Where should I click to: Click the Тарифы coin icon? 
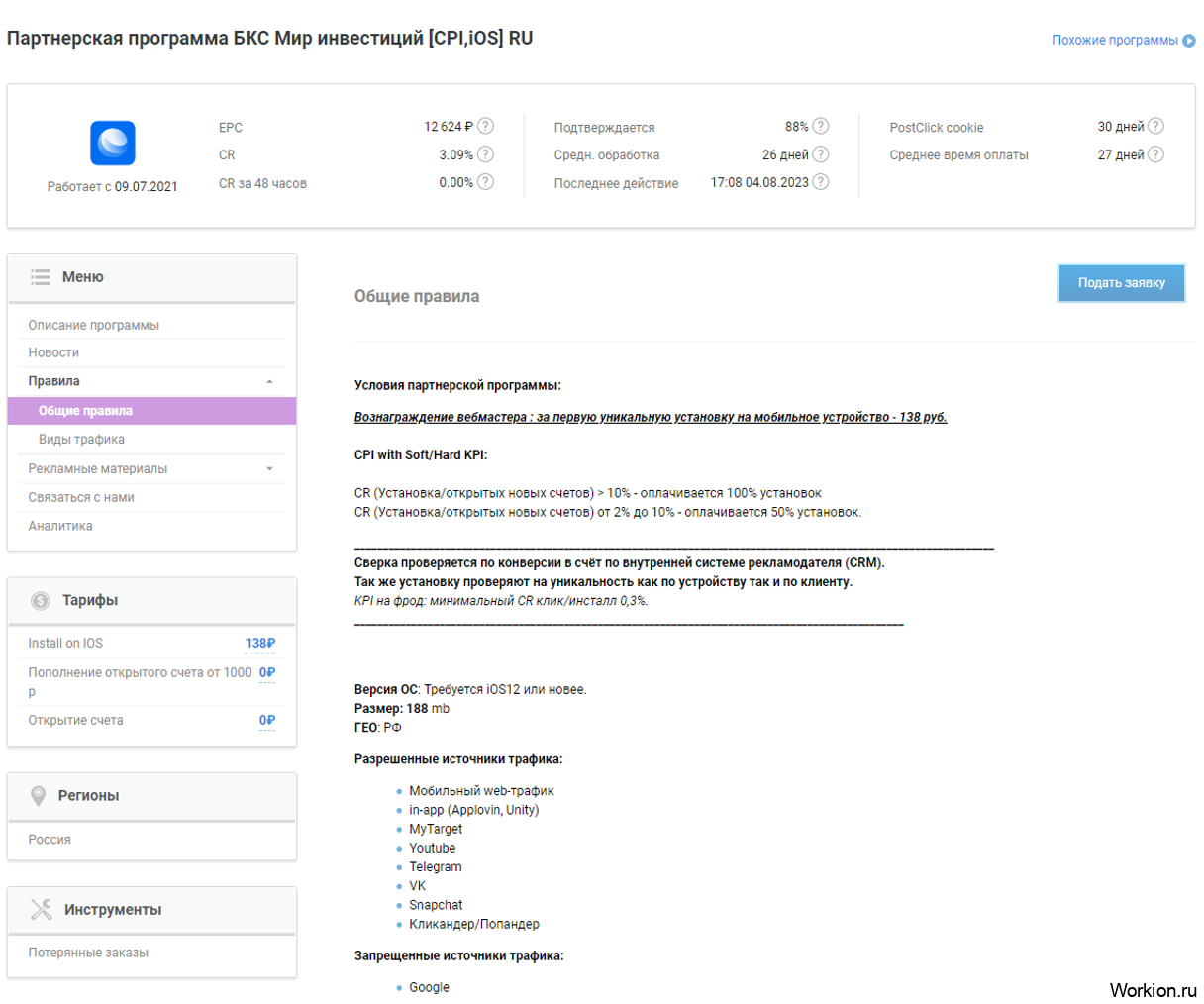point(41,600)
